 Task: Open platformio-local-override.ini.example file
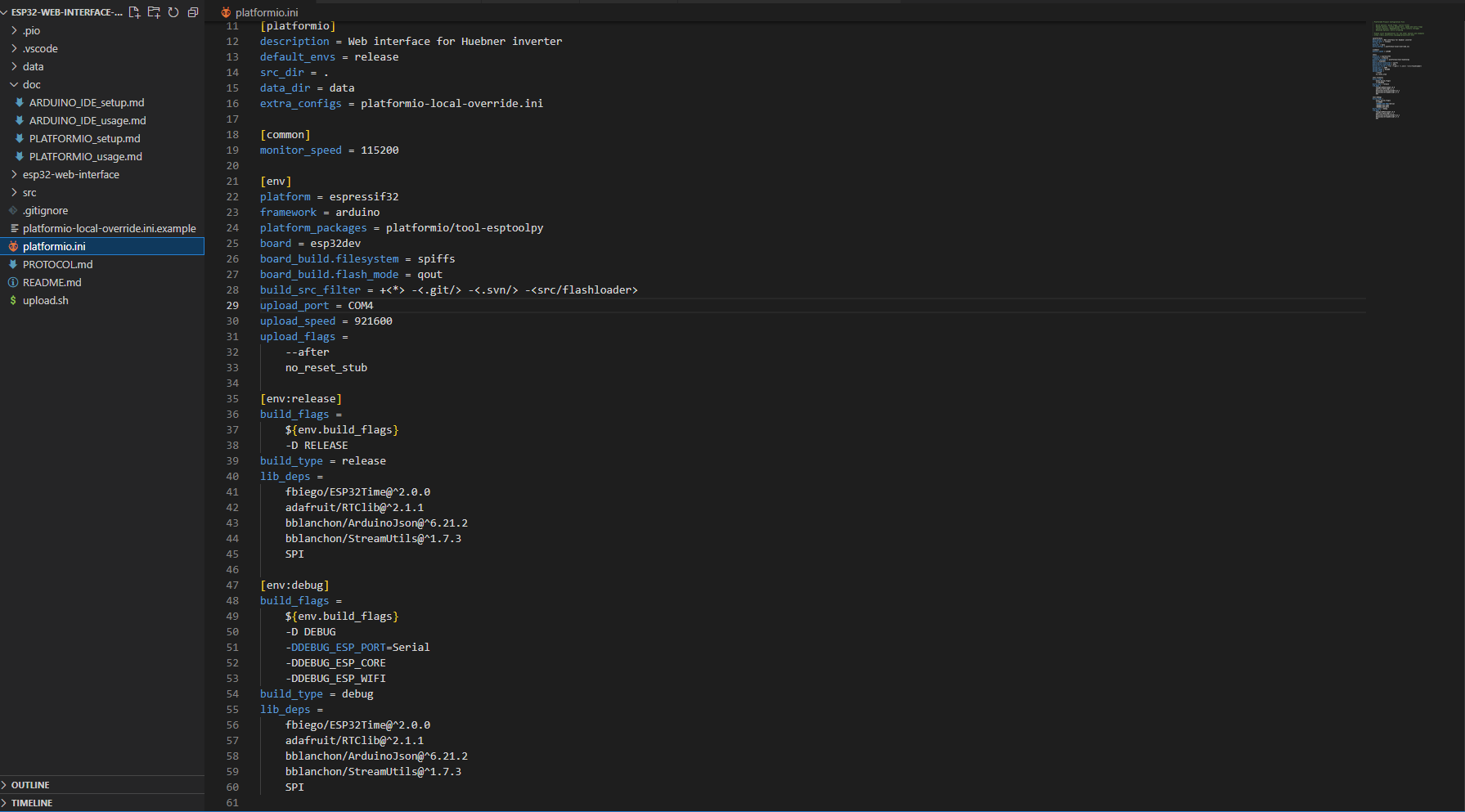[109, 228]
